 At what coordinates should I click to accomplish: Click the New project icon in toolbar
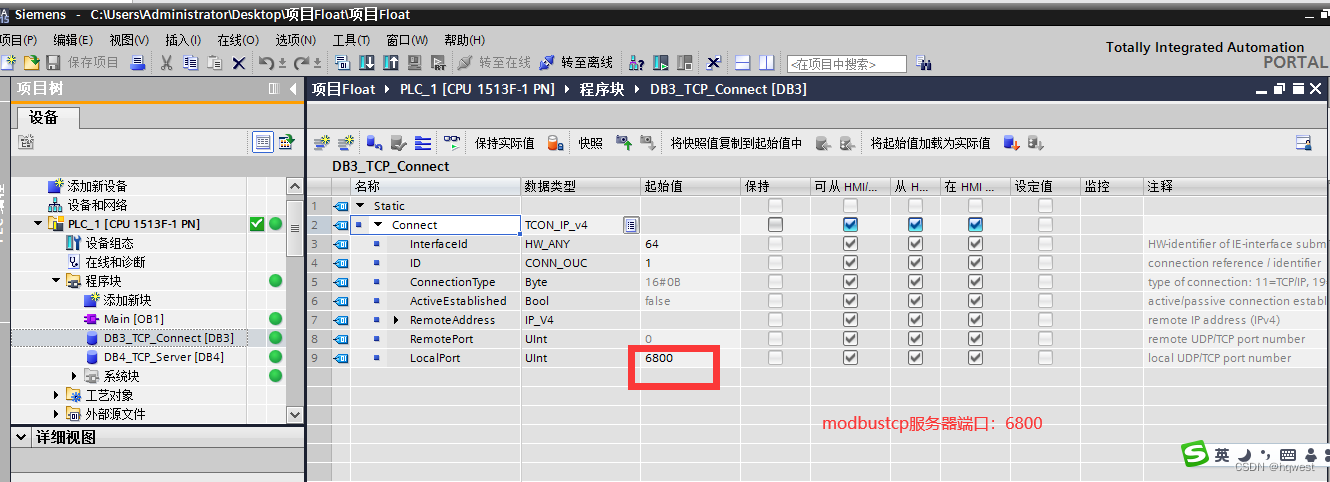click(9, 63)
